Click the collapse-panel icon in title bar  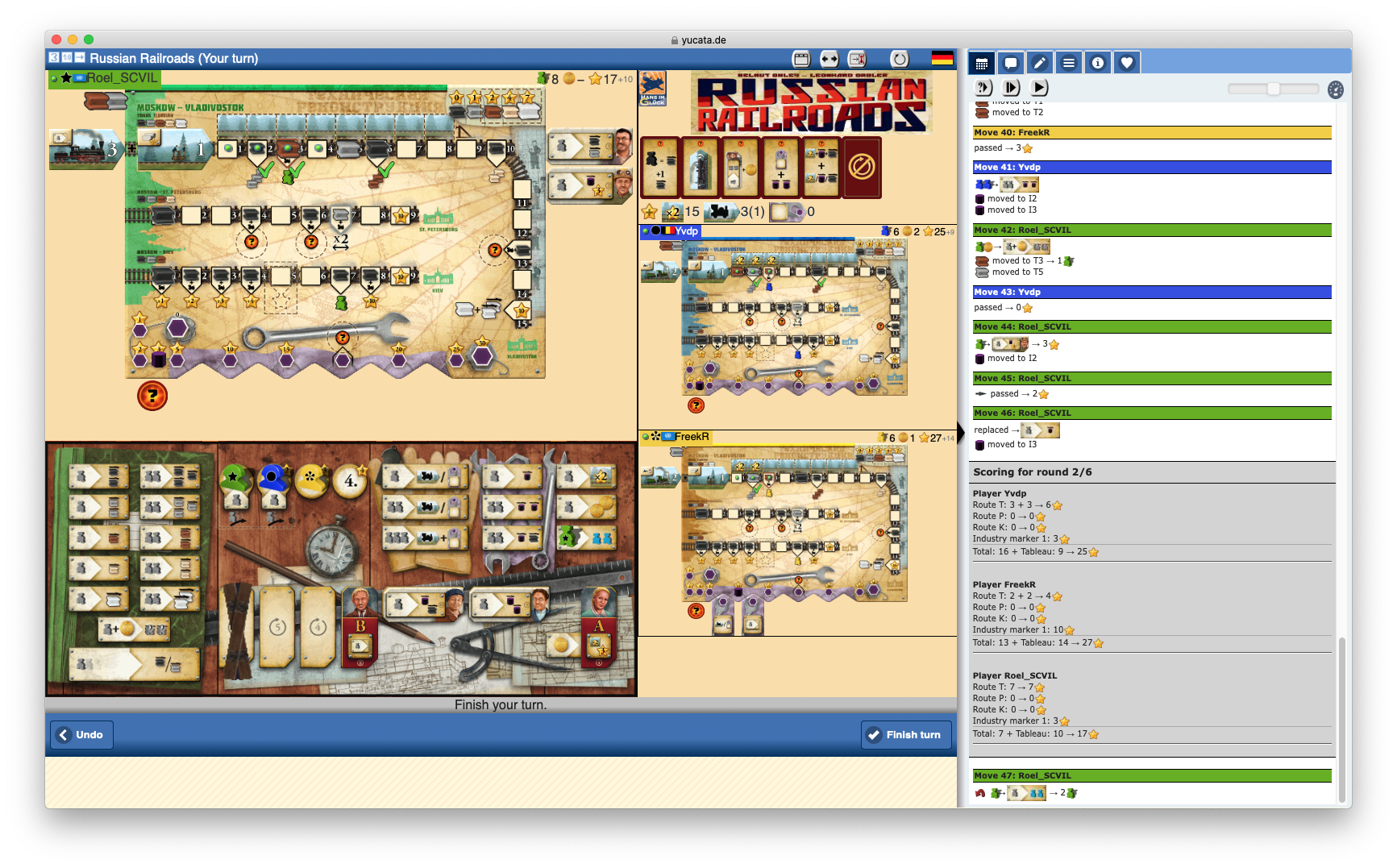click(857, 59)
